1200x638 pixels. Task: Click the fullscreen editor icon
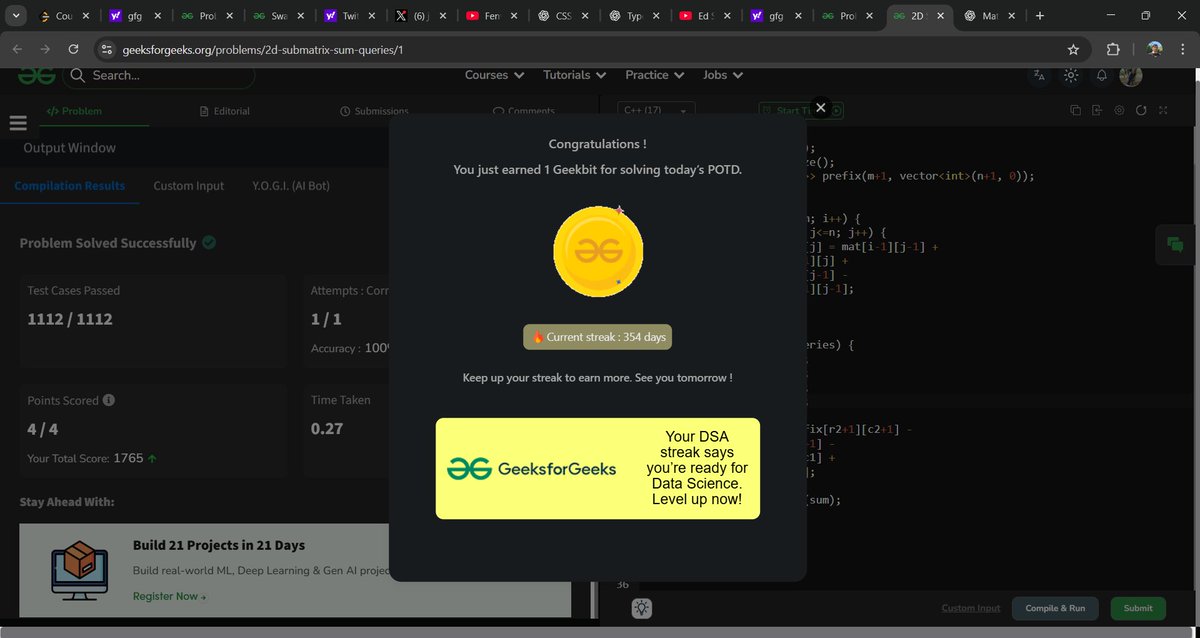(x=1163, y=110)
